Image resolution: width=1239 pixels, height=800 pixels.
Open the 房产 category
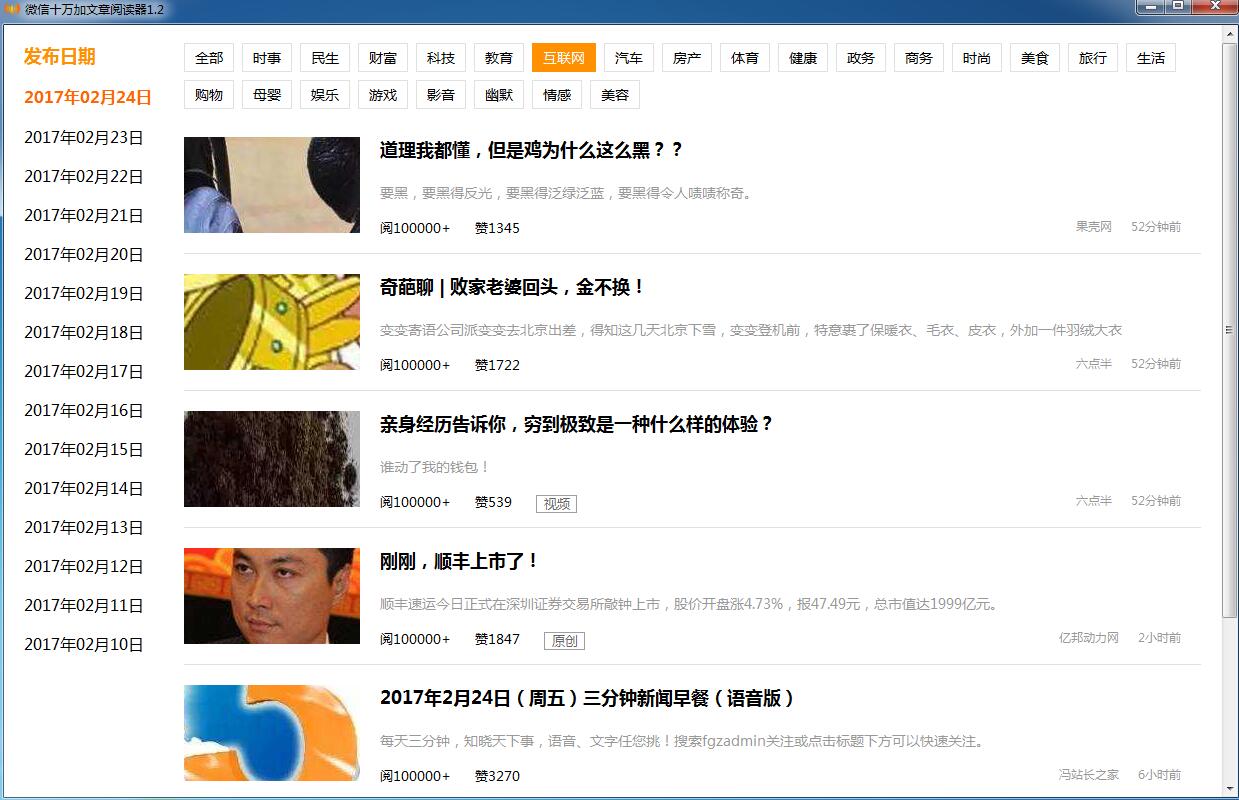pyautogui.click(x=687, y=58)
